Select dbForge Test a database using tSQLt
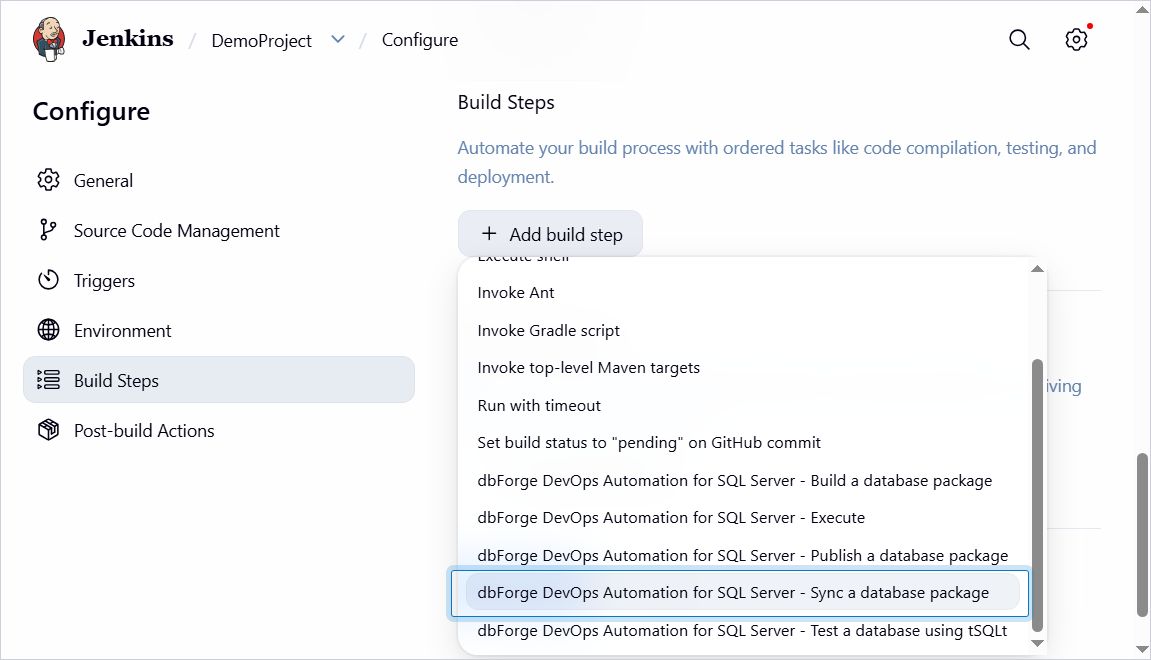This screenshot has width=1151, height=660. [743, 631]
